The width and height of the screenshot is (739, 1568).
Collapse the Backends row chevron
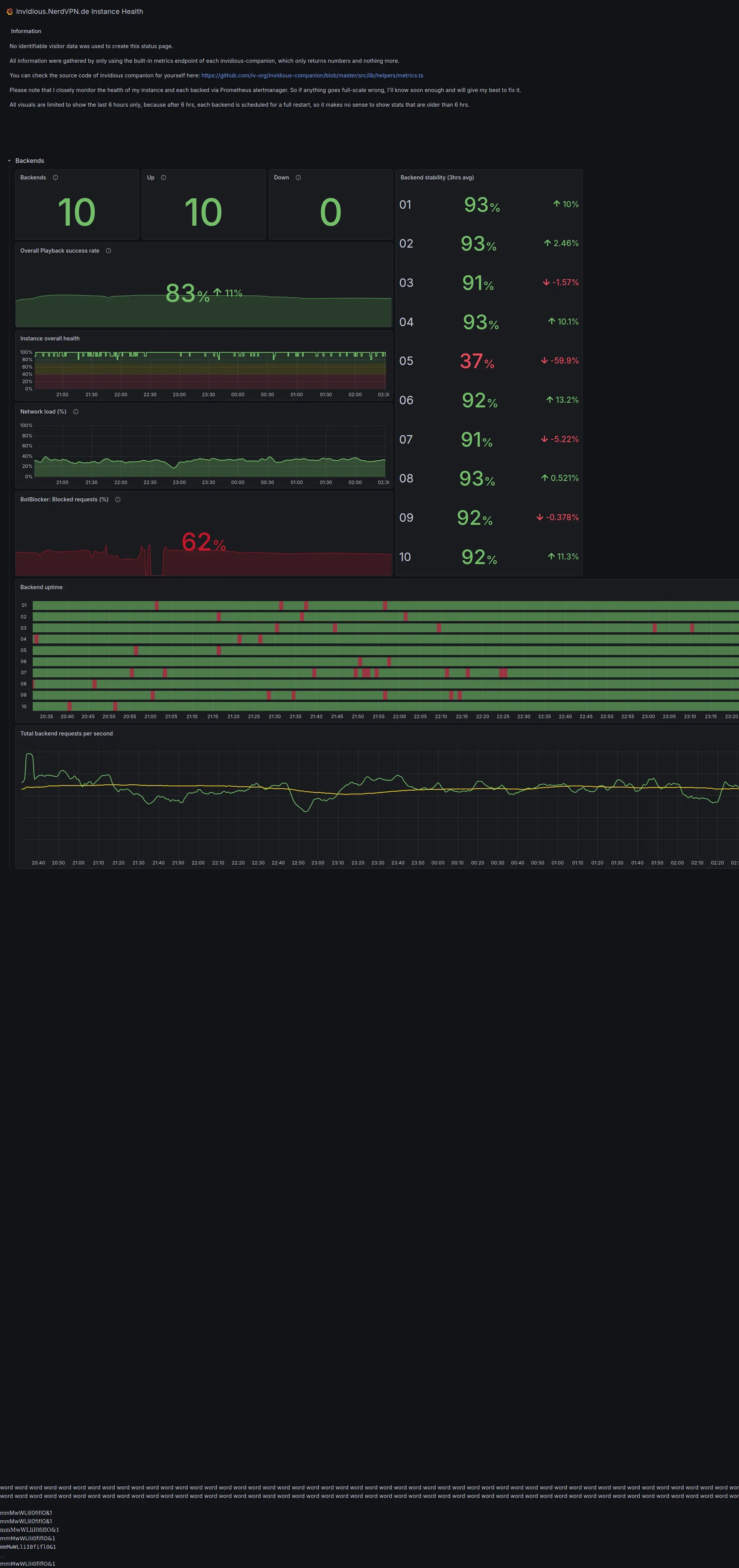9,161
